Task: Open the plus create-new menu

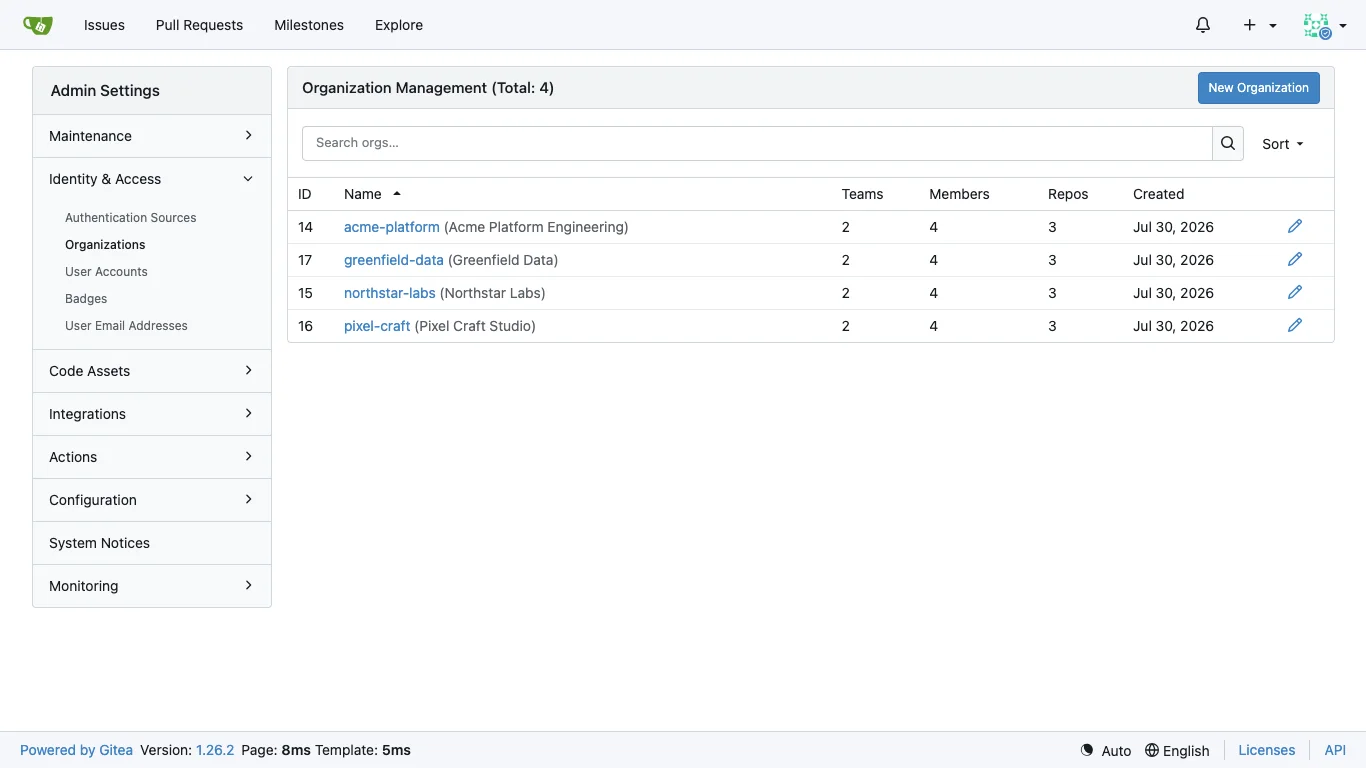Action: pos(1259,25)
